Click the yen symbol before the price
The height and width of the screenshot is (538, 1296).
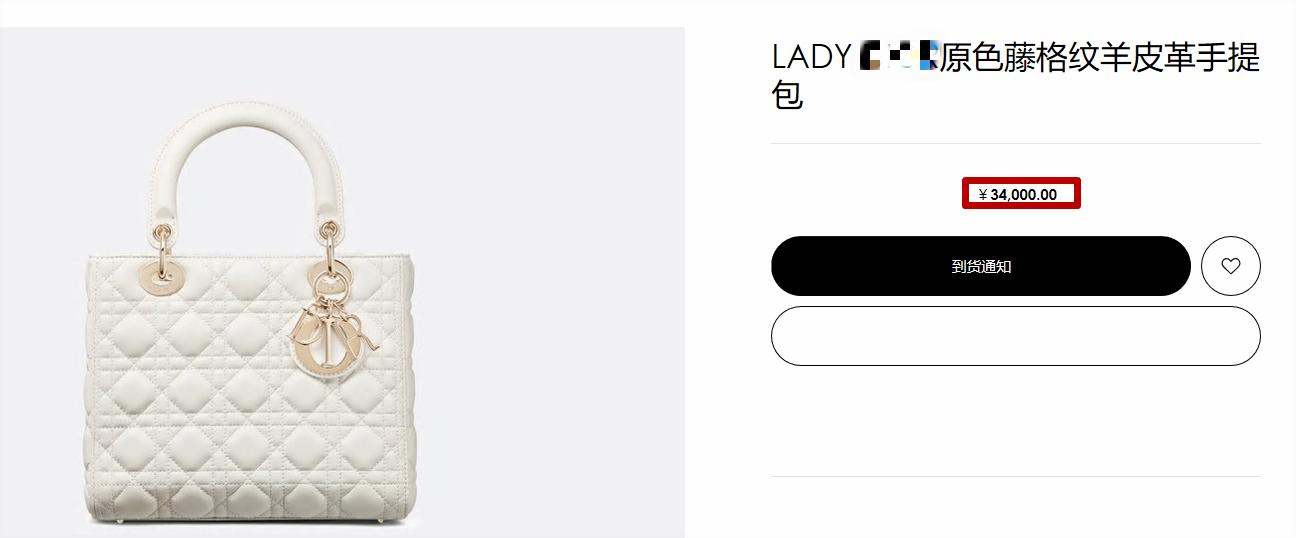(x=983, y=195)
